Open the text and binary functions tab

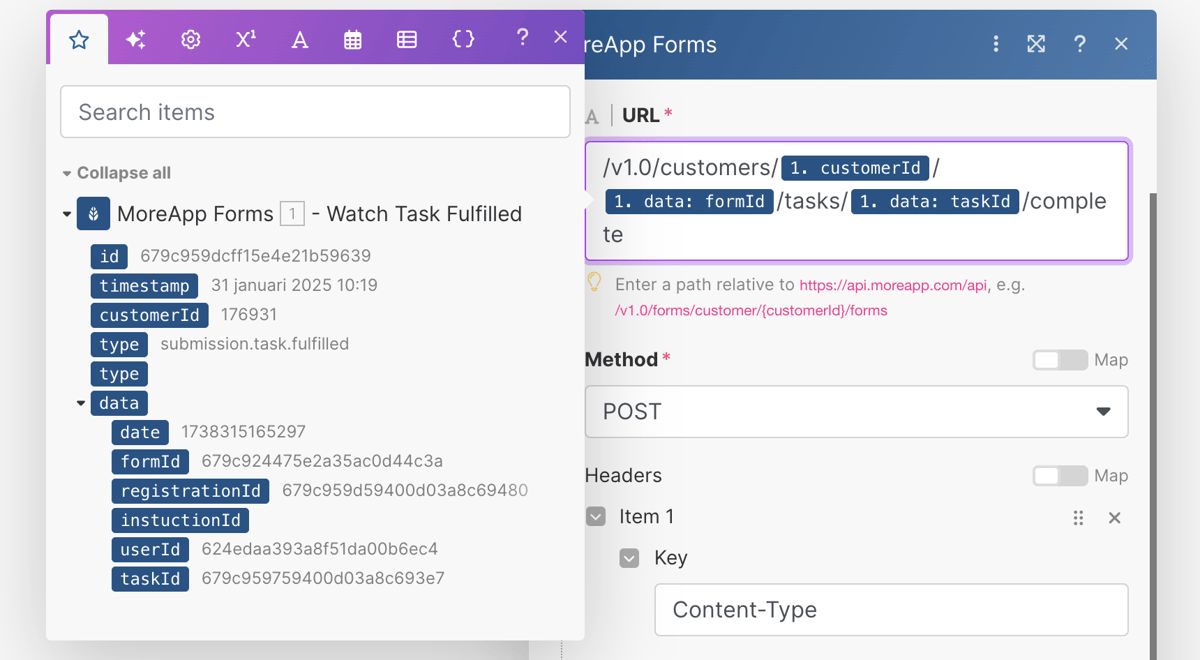(x=299, y=39)
